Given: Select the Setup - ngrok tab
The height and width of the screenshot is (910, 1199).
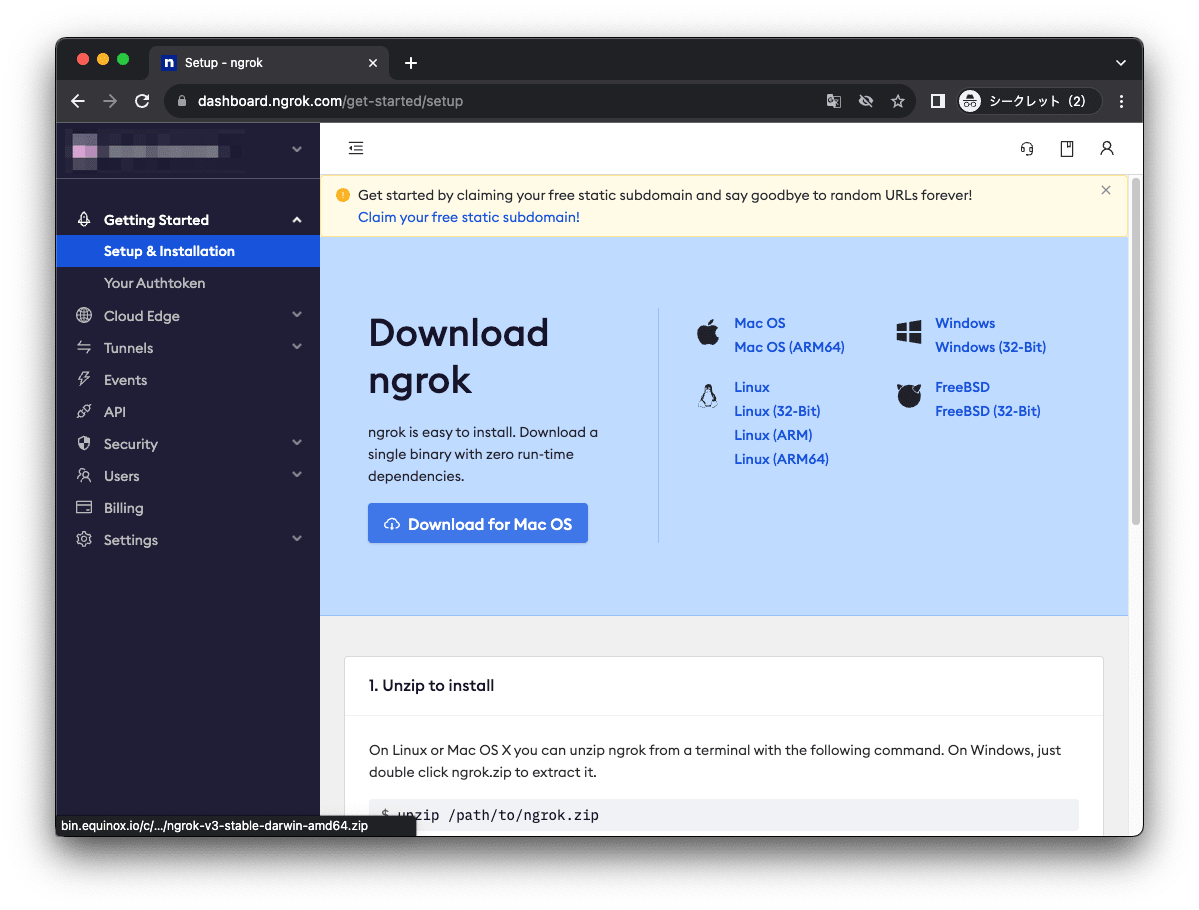Looking at the screenshot, I should click(268, 63).
